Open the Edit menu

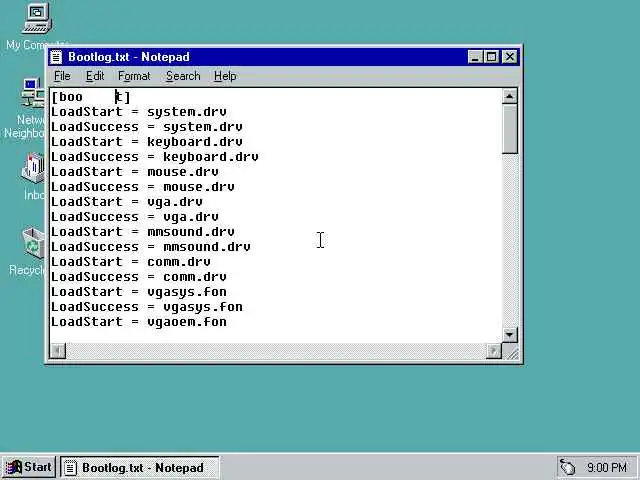[x=95, y=76]
